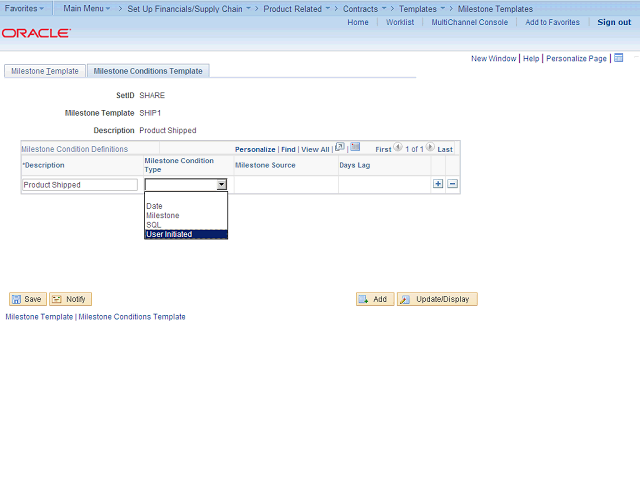
Task: Choose User Initiated condition type
Action: click(186, 234)
